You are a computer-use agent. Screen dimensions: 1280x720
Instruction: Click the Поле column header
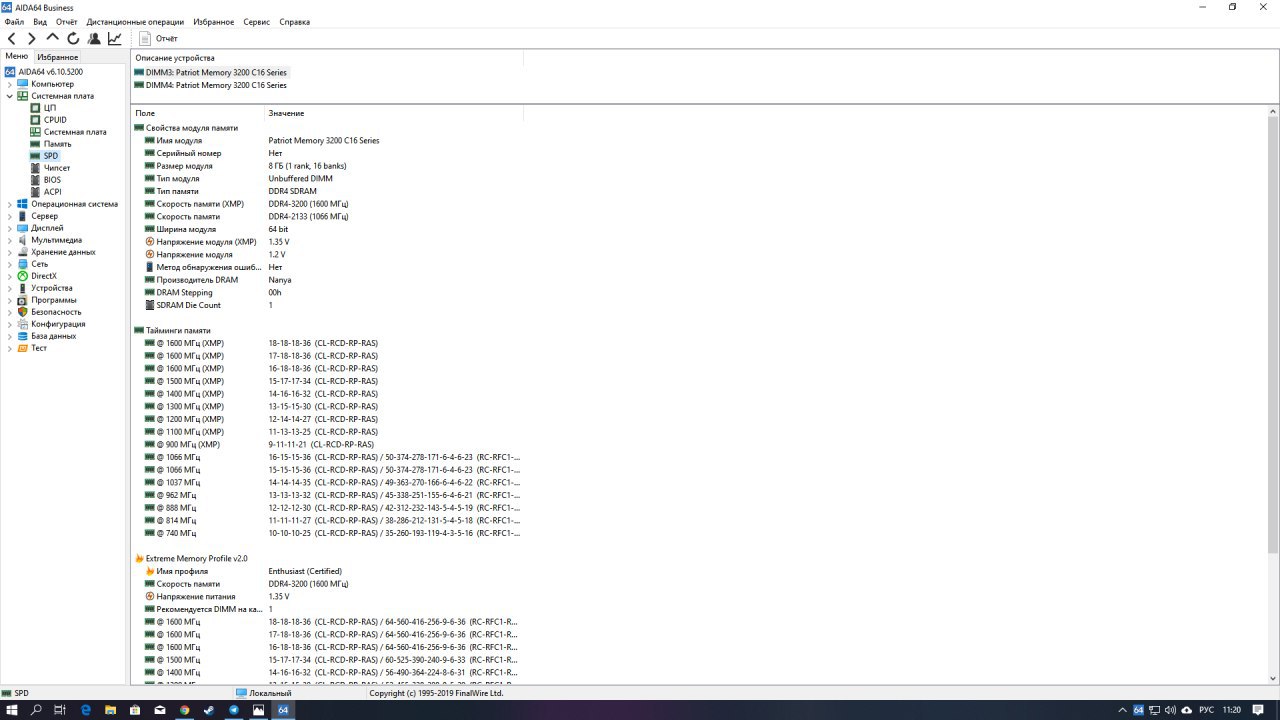[198, 113]
